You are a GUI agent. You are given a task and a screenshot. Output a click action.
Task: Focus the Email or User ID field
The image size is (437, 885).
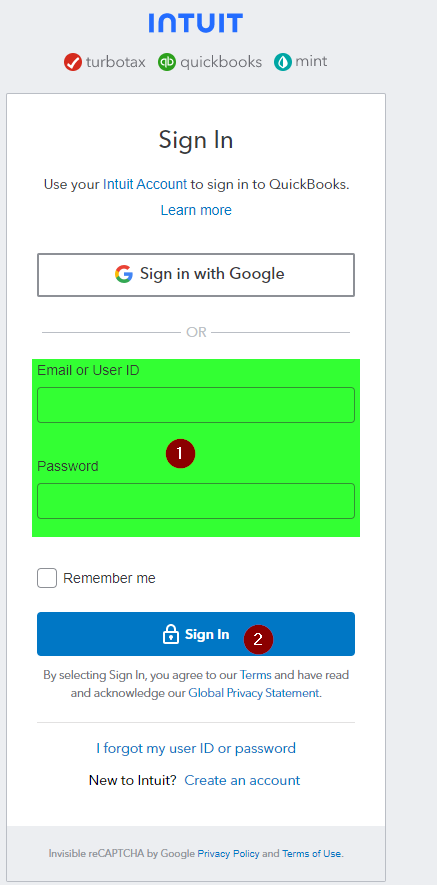tap(196, 405)
